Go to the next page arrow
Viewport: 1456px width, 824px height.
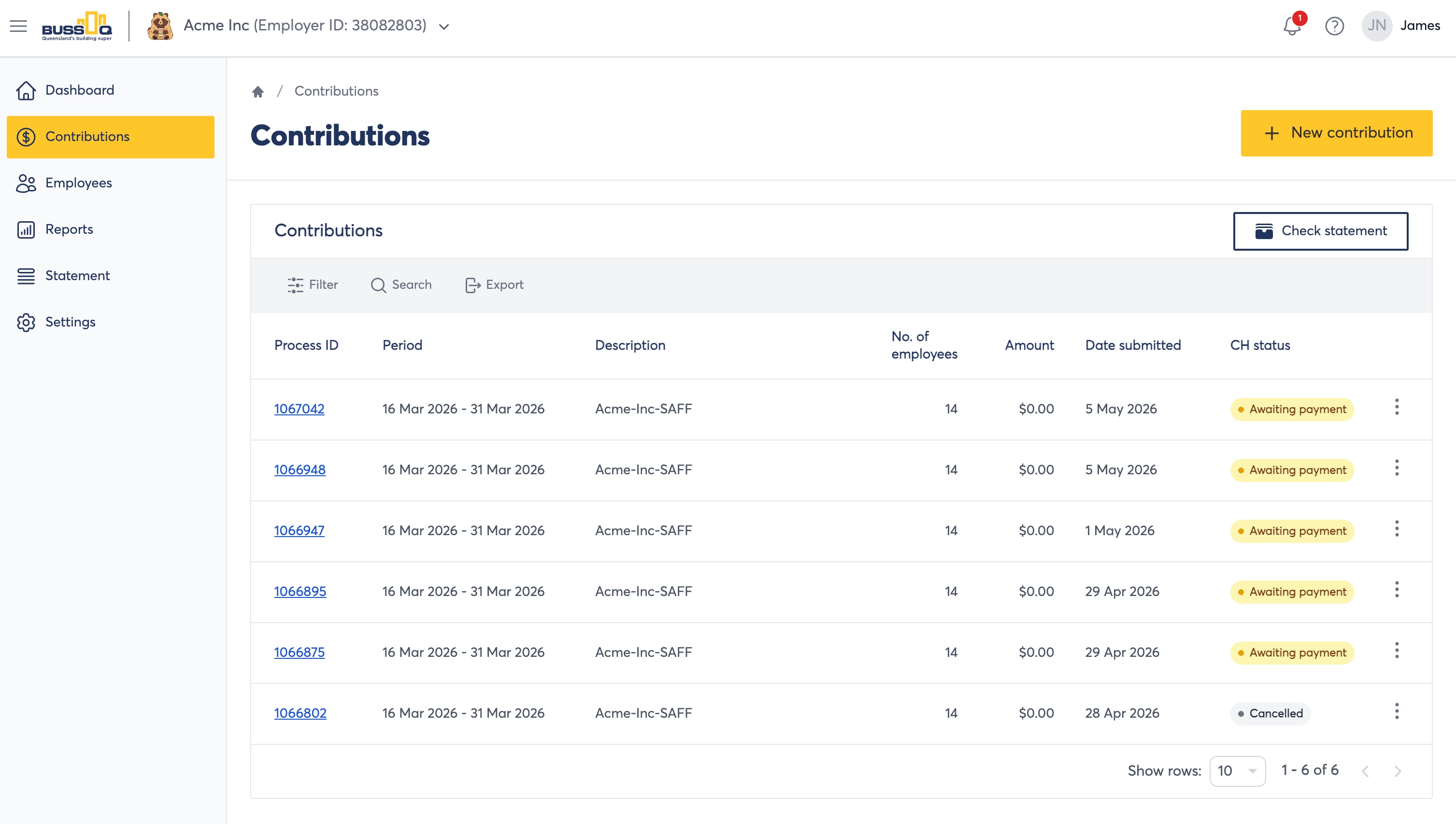click(x=1397, y=771)
